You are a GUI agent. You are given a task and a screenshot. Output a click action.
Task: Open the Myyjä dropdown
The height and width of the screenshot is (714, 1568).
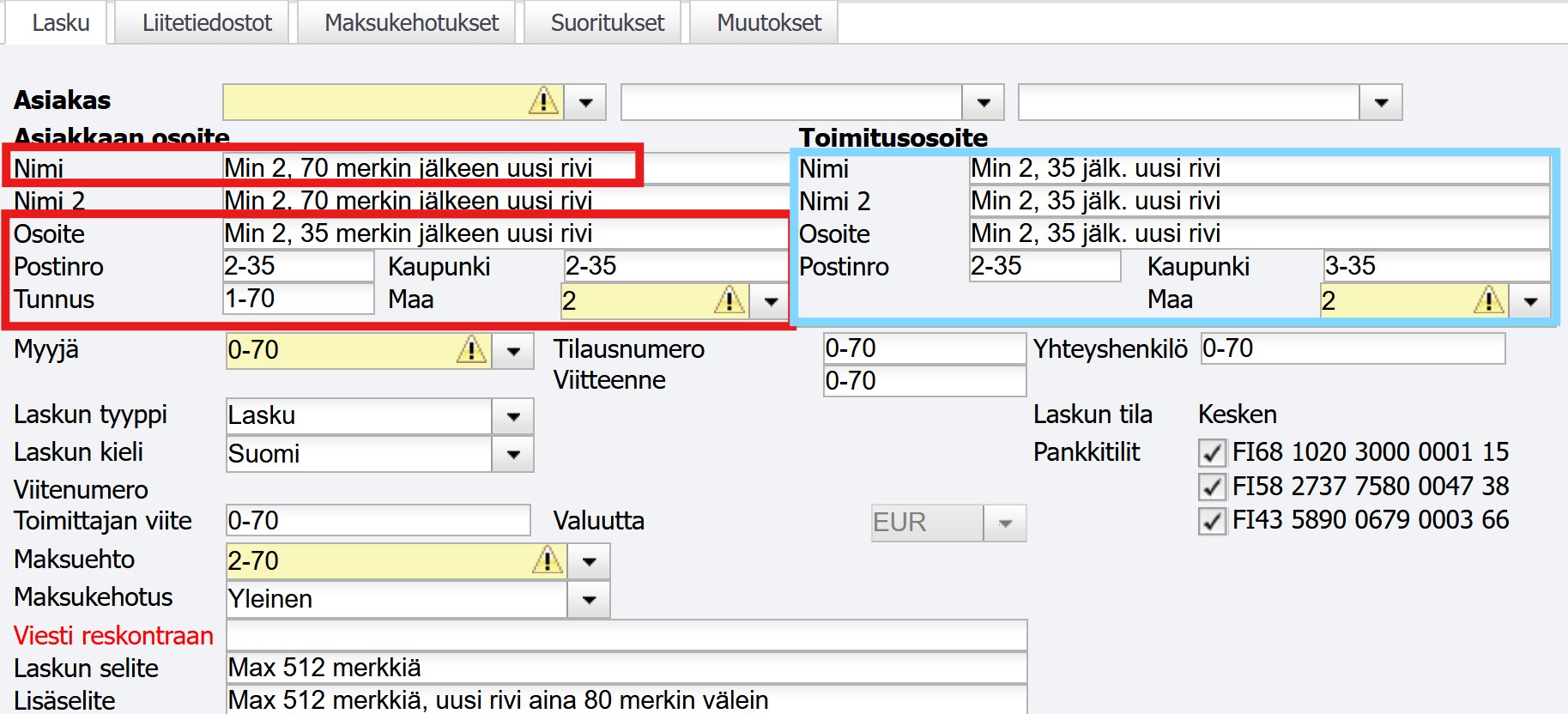point(513,351)
